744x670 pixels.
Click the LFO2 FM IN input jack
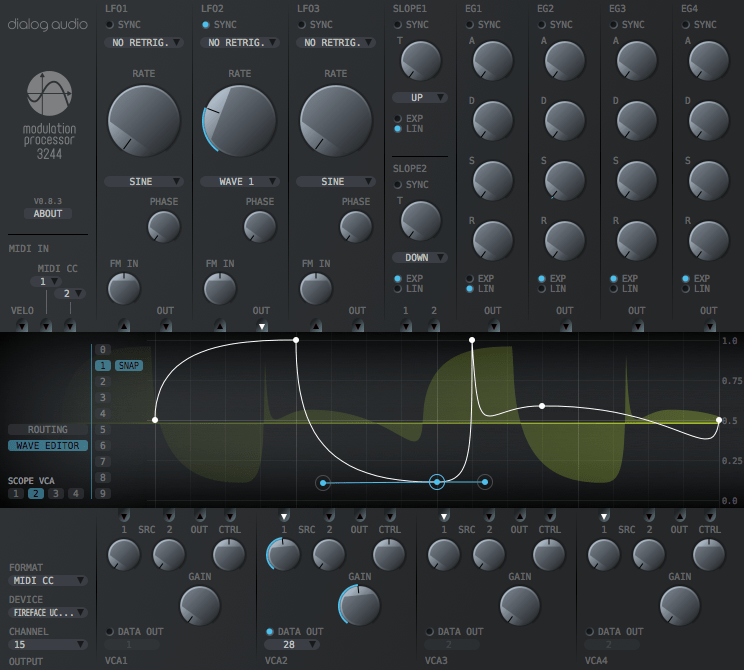tap(220, 326)
